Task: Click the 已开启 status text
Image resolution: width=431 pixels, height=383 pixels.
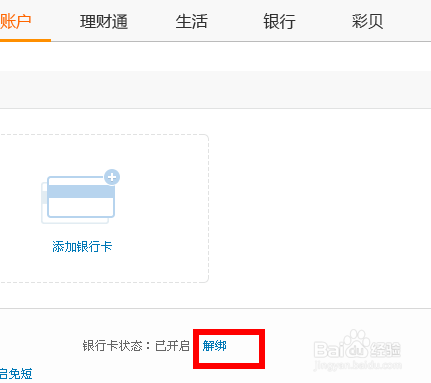Action: [x=172, y=346]
